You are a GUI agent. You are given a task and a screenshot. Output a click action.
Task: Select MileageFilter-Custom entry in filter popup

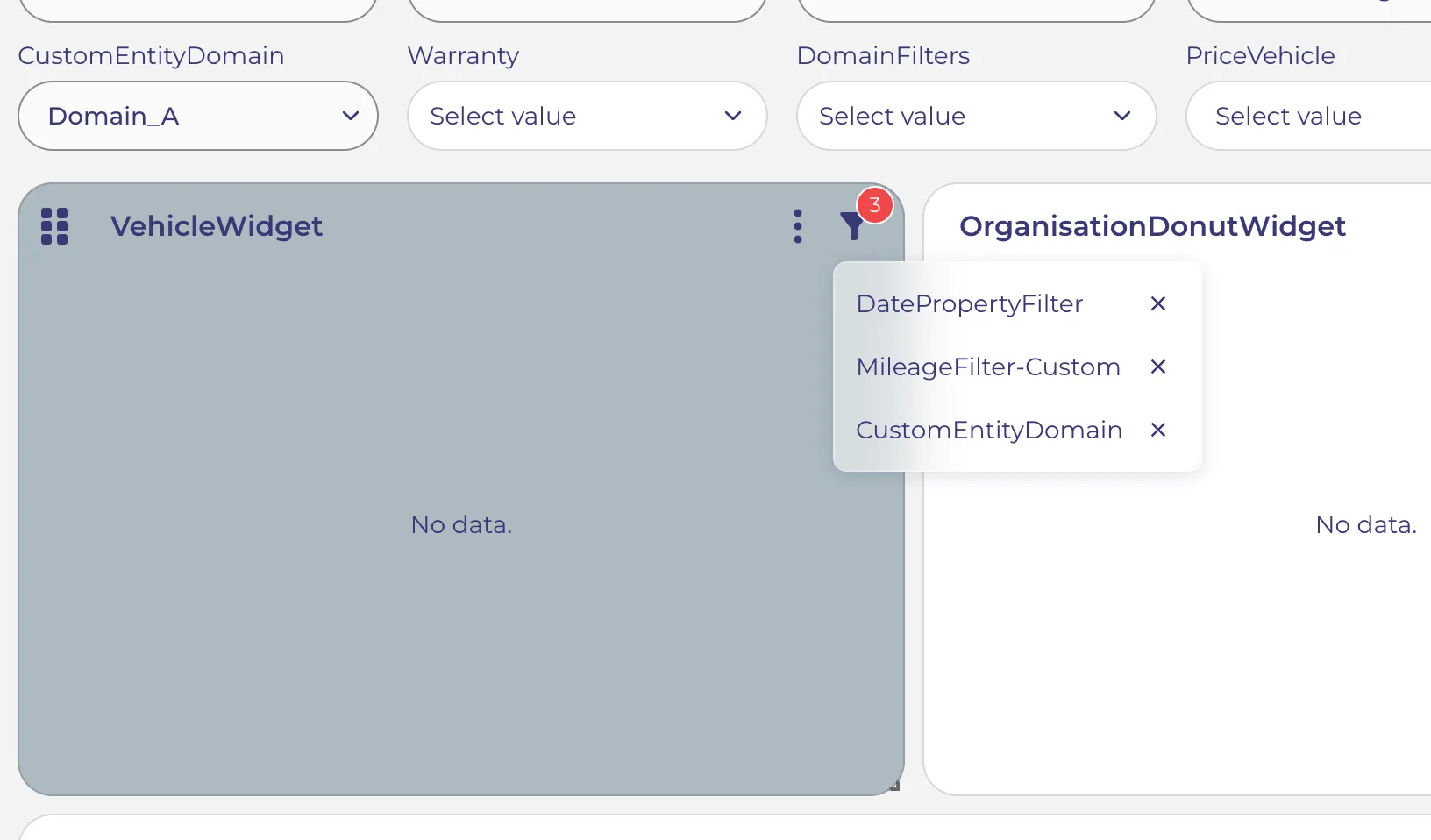click(988, 367)
